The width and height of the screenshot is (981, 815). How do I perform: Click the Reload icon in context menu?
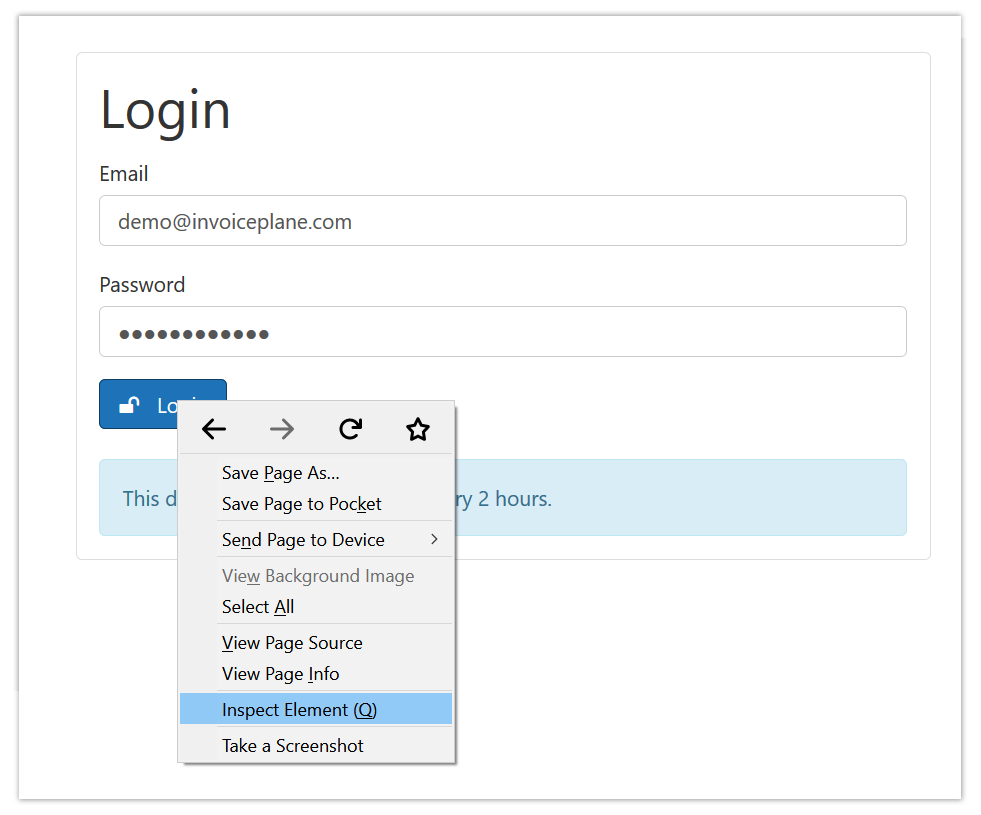coord(350,429)
